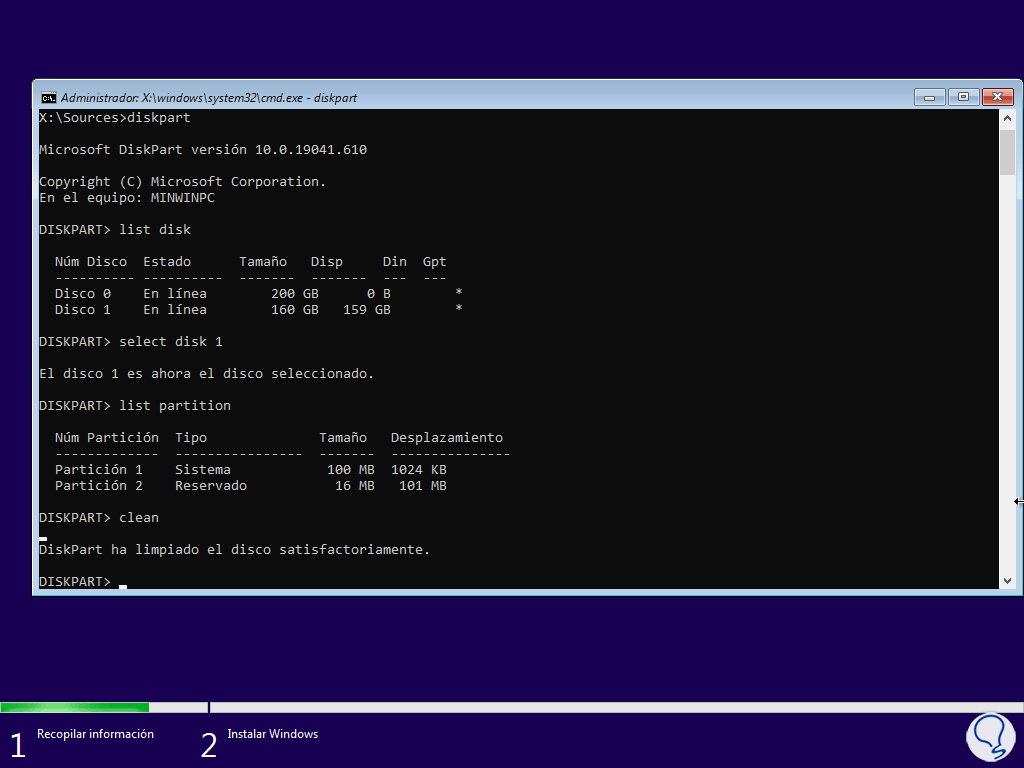Click the 'Disco 1' row label
Viewport: 1024px width, 768px height.
click(x=83, y=310)
